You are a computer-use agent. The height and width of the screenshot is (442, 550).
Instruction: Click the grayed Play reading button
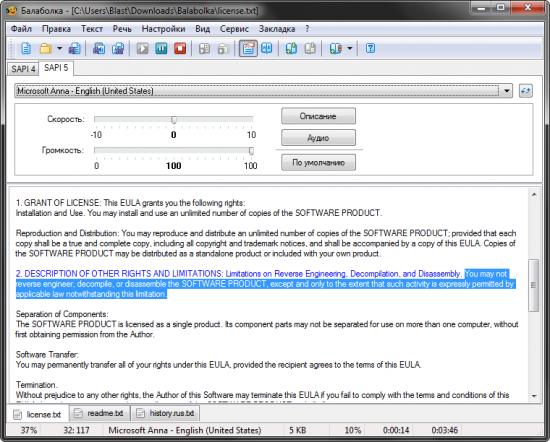142,48
